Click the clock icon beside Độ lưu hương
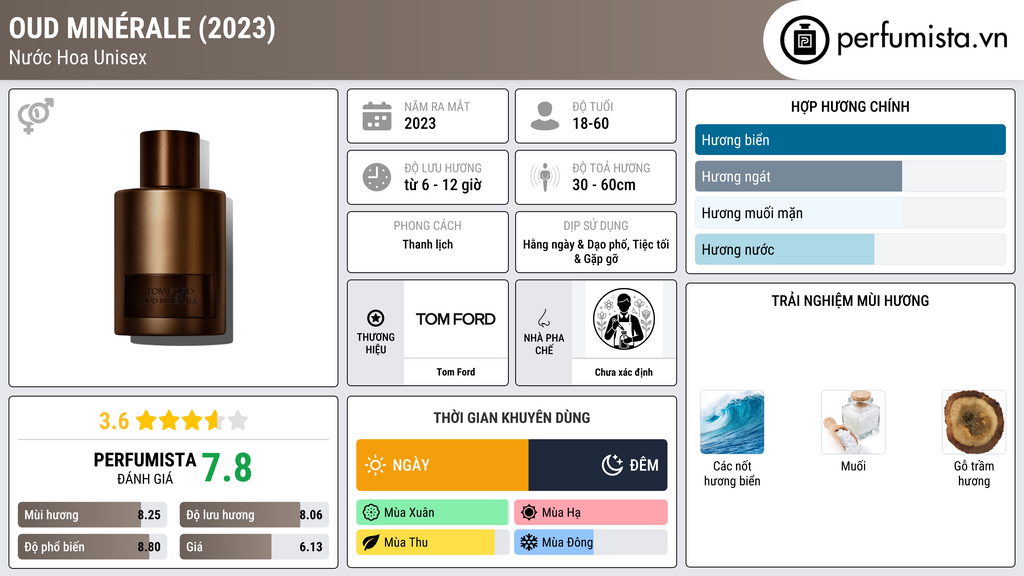The image size is (1024, 576). [x=377, y=178]
